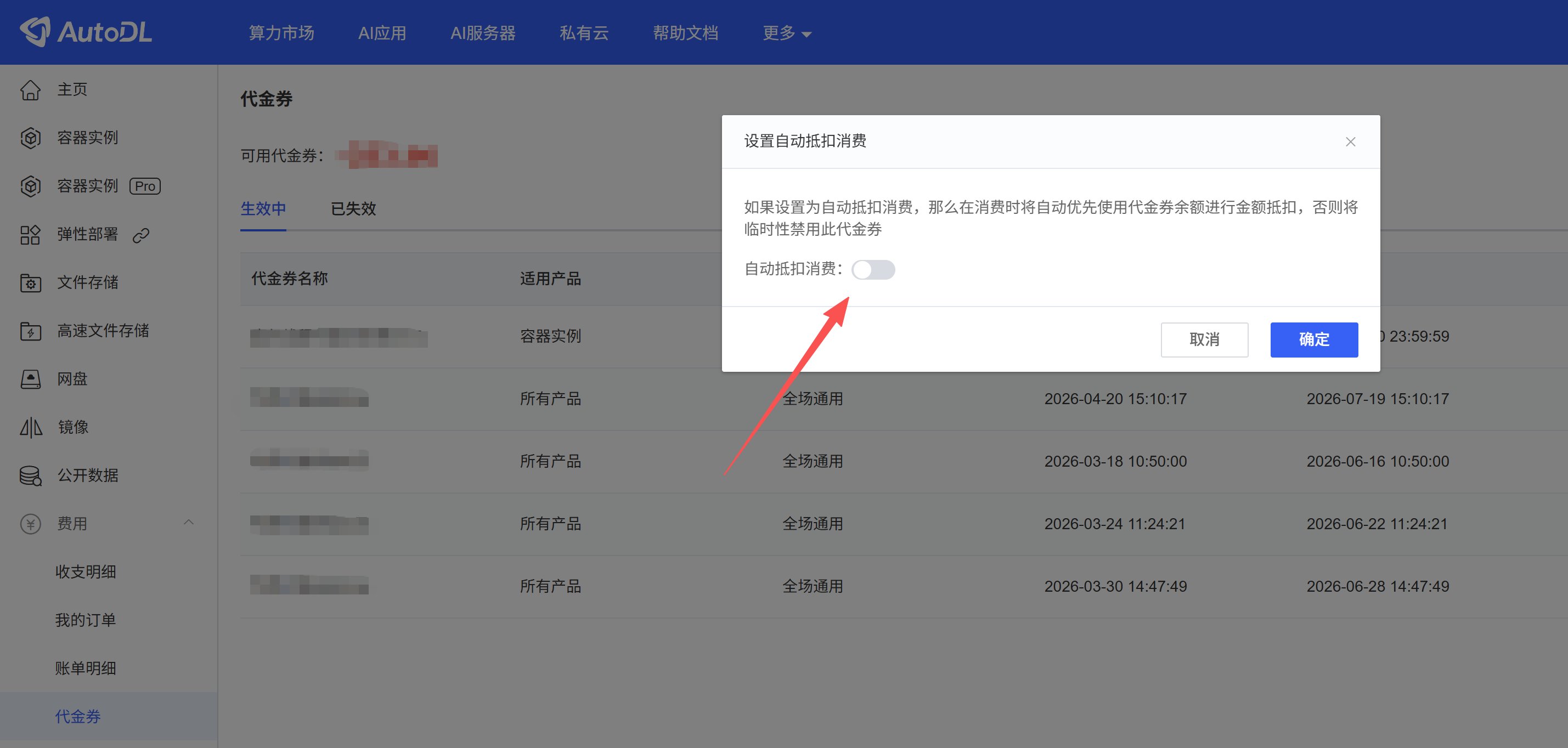Viewport: 1568px width, 748px height.
Task: Open the 更多 dropdown menu
Action: point(787,33)
